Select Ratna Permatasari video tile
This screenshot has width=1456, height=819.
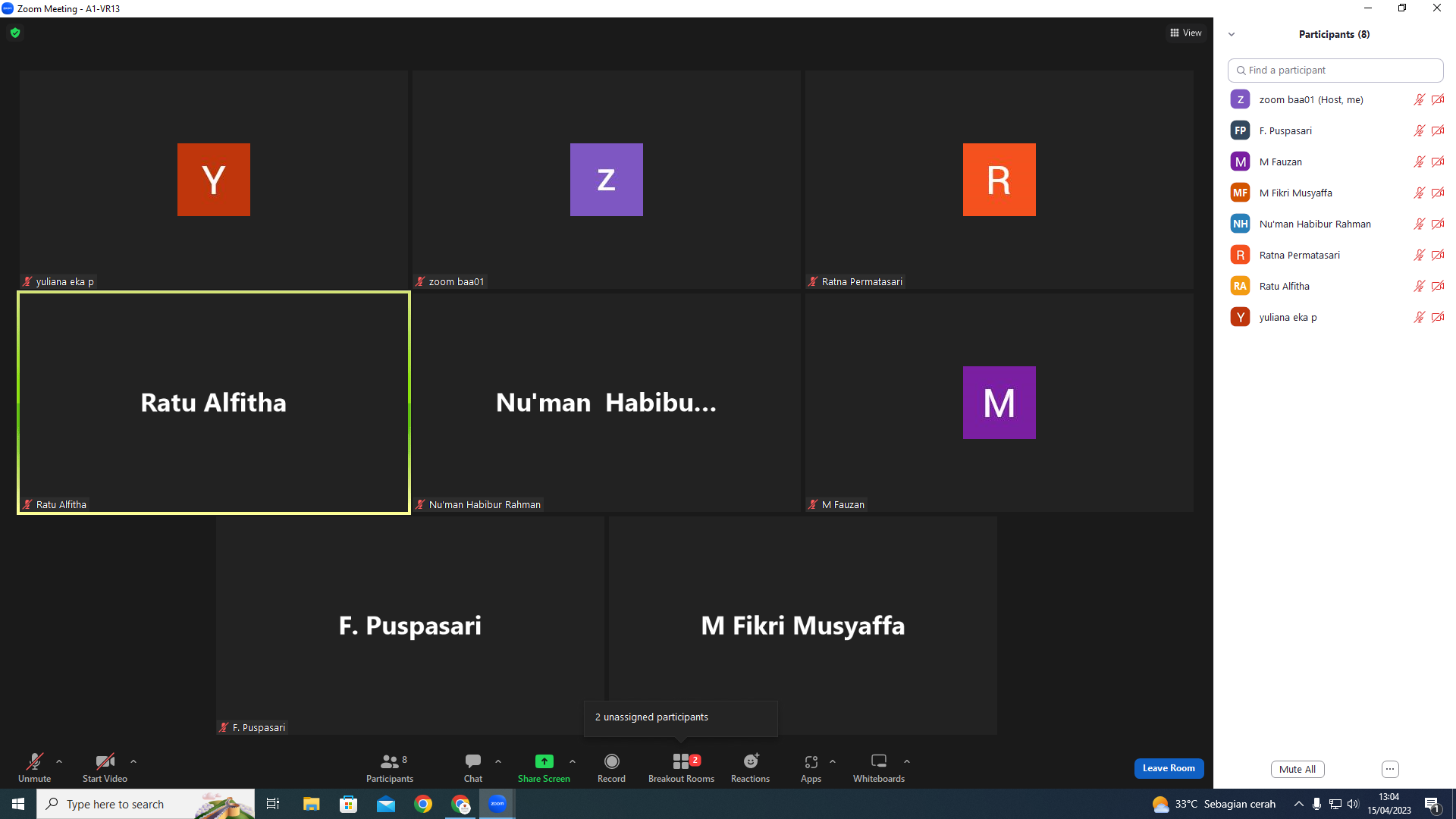coord(999,180)
